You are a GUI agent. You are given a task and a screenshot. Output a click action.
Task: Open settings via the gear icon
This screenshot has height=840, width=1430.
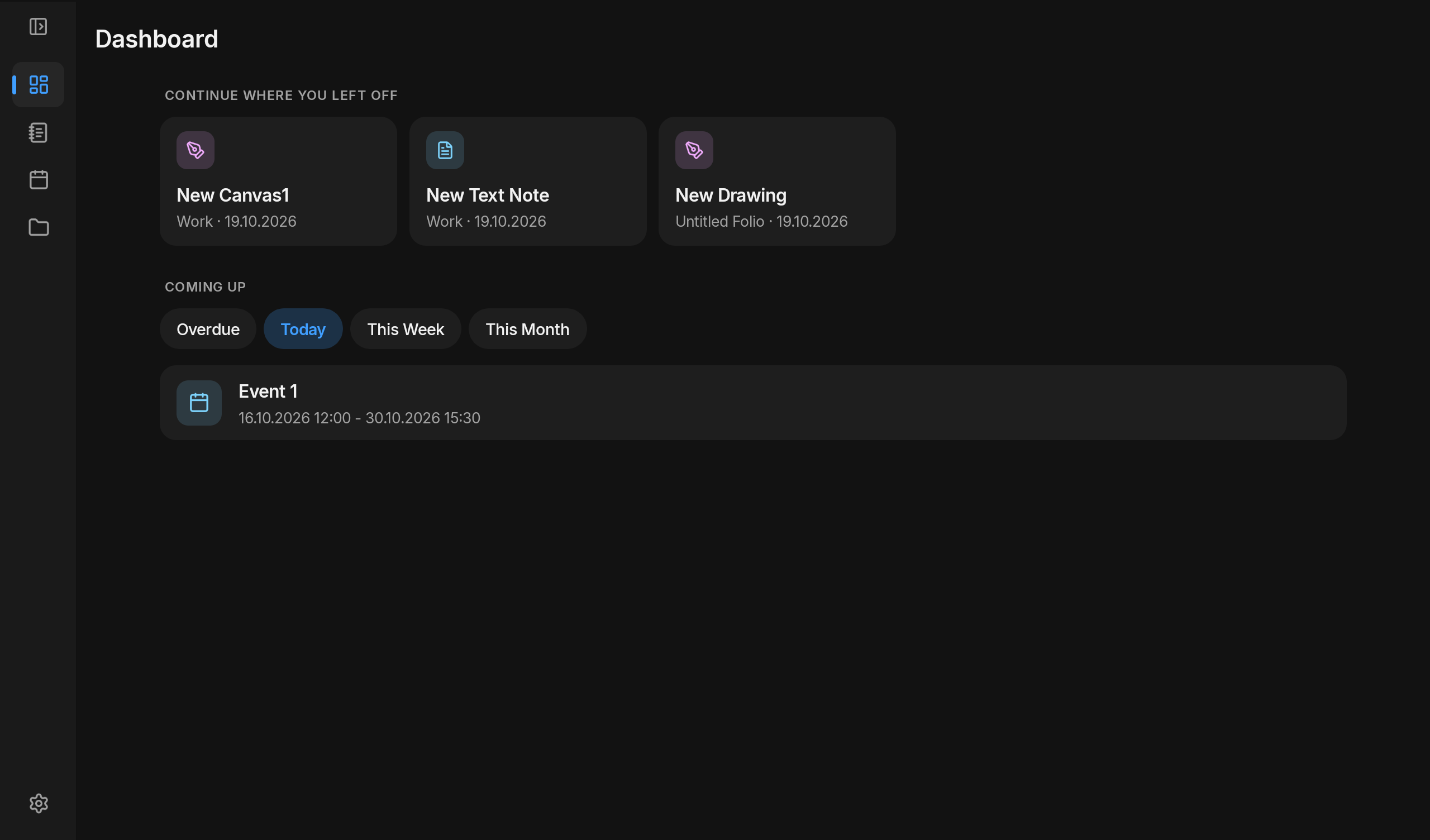(x=38, y=803)
